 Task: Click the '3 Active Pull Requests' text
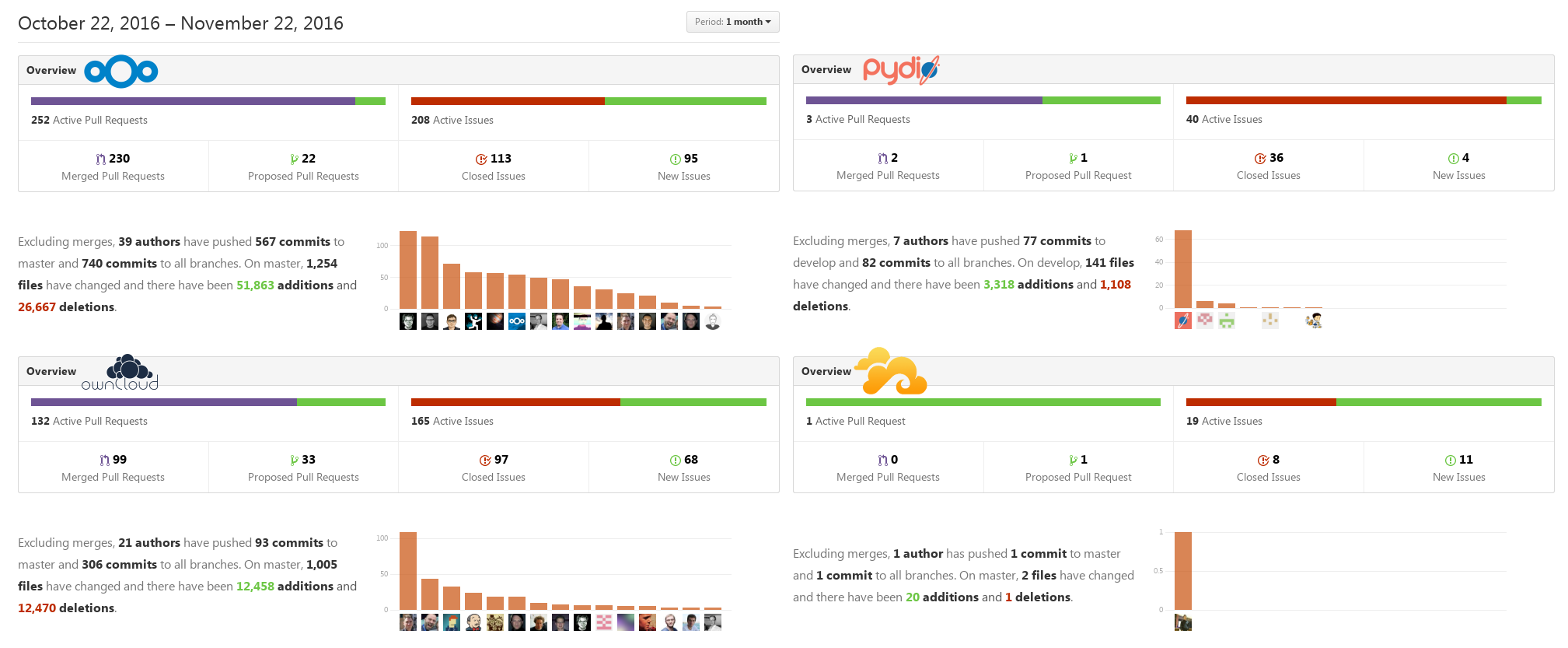point(857,119)
